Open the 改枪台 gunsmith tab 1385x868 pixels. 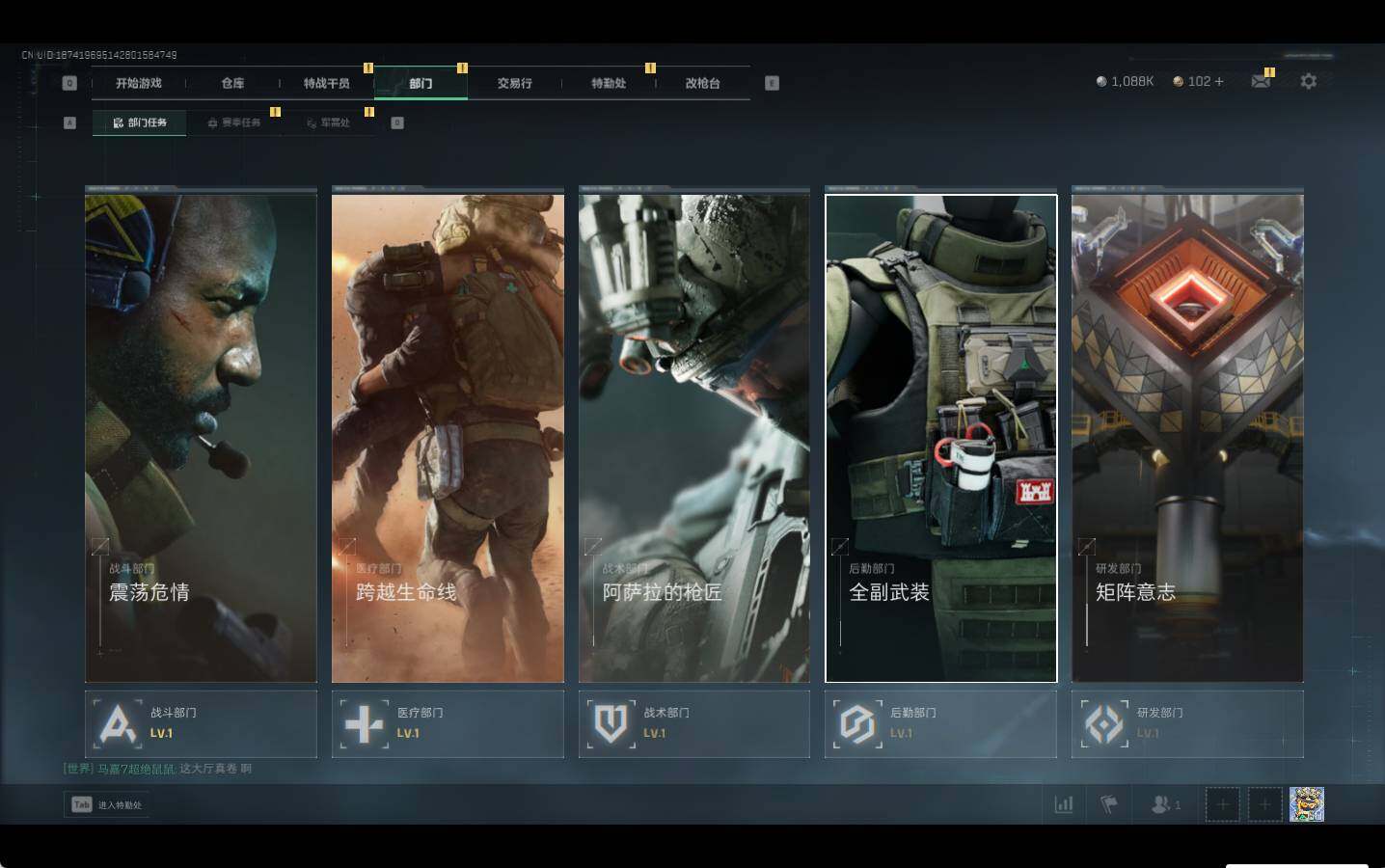point(703,83)
